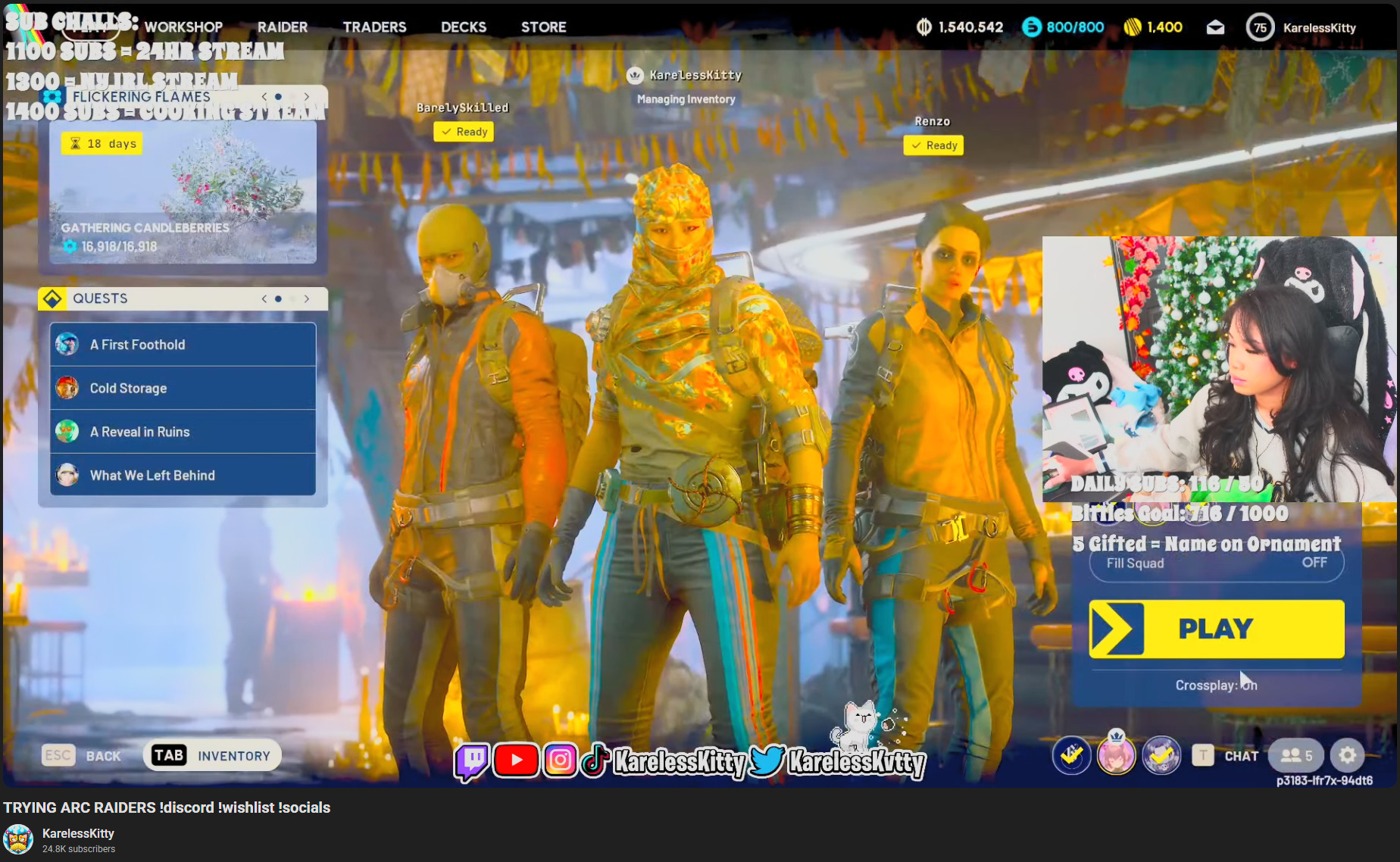Viewport: 1400px width, 862px height.
Task: Click the crowned squad leader avatar
Action: pos(1117,754)
